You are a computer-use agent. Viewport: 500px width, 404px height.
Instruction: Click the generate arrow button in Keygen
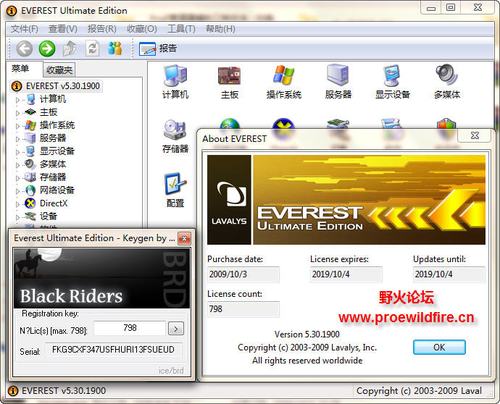point(176,329)
